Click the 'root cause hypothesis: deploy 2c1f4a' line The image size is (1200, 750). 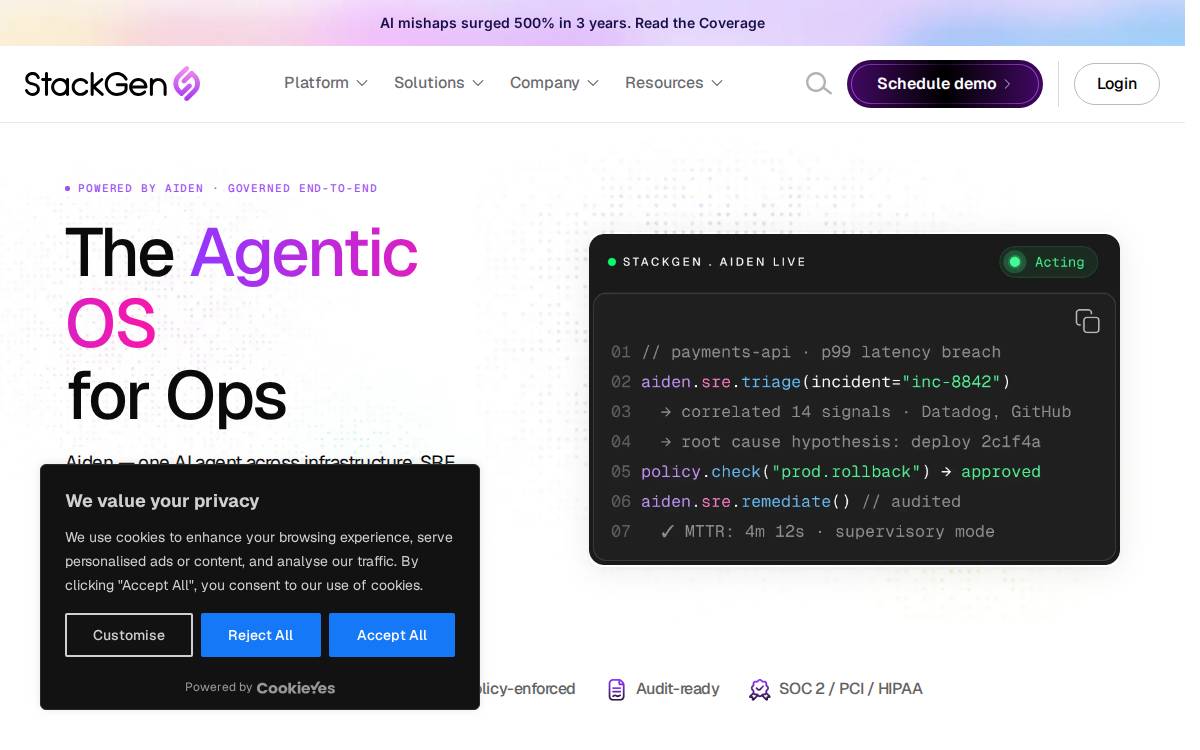pos(851,442)
